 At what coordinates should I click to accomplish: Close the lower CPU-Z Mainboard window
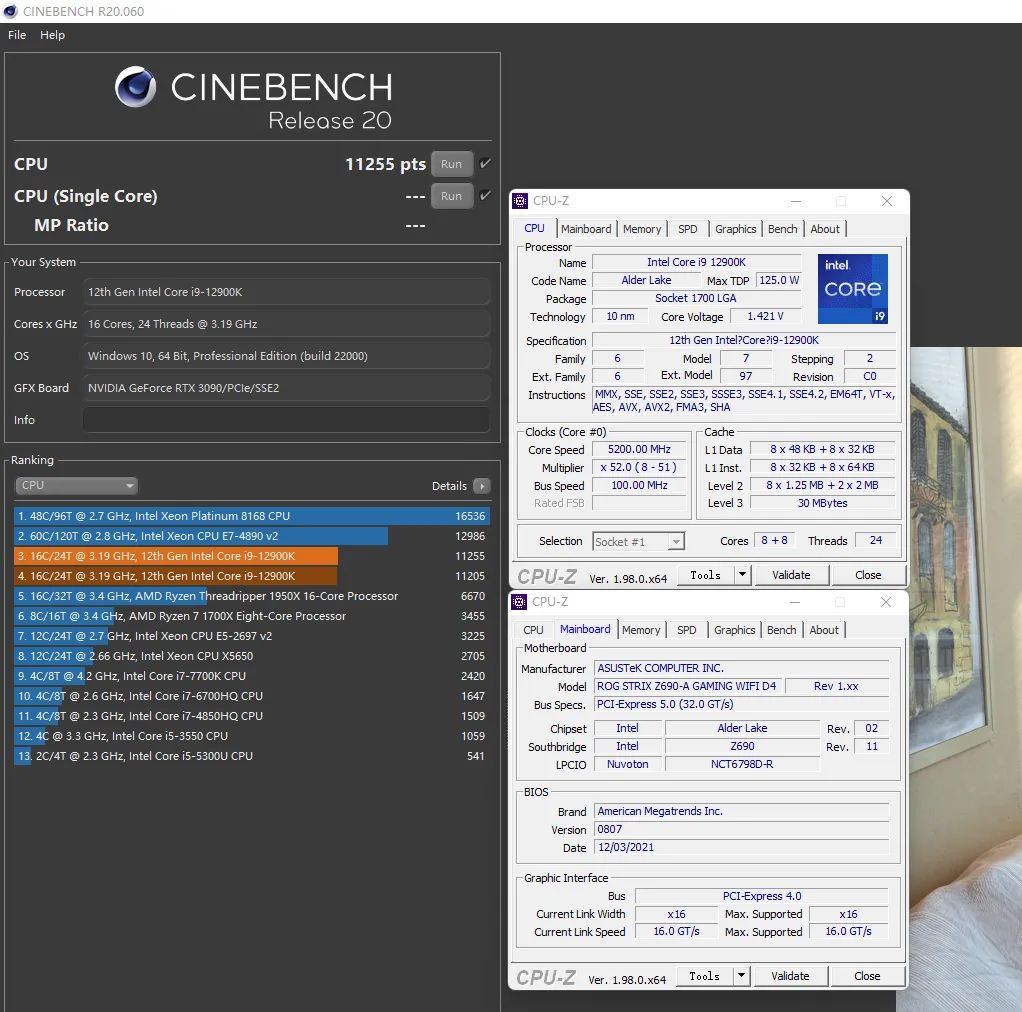[885, 602]
